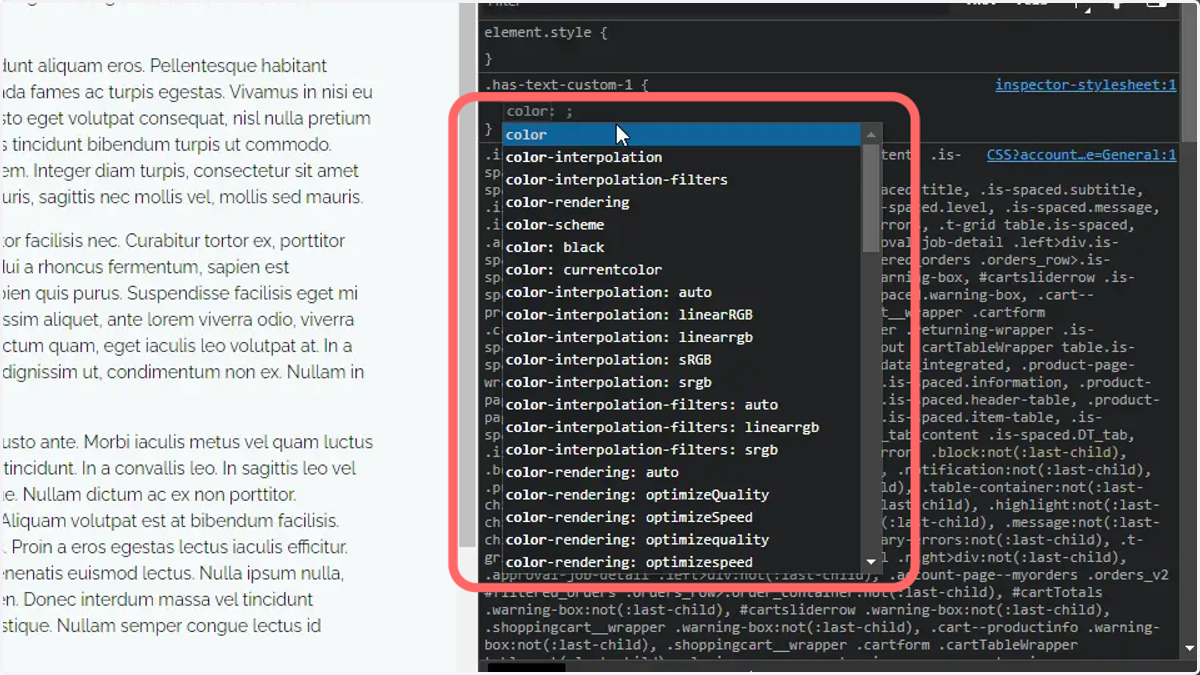Open the inspector-stylesheet:1 source link

point(1085,85)
